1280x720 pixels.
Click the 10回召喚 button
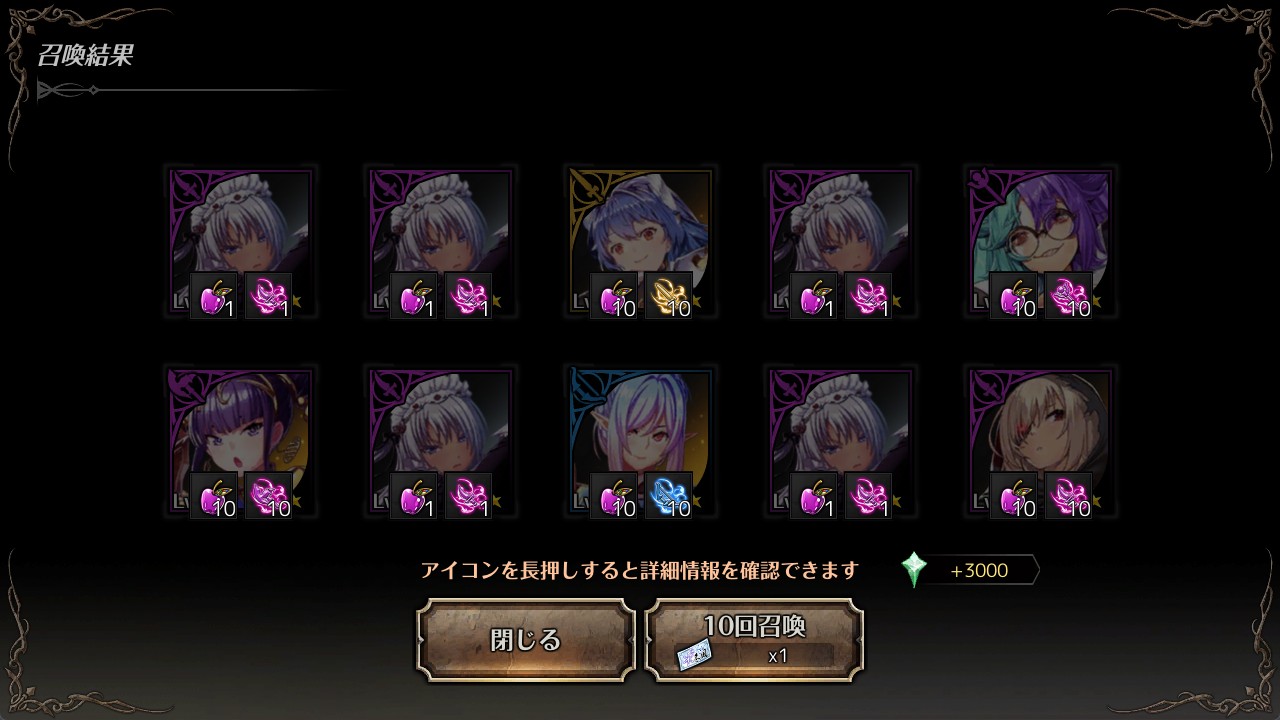coord(754,640)
